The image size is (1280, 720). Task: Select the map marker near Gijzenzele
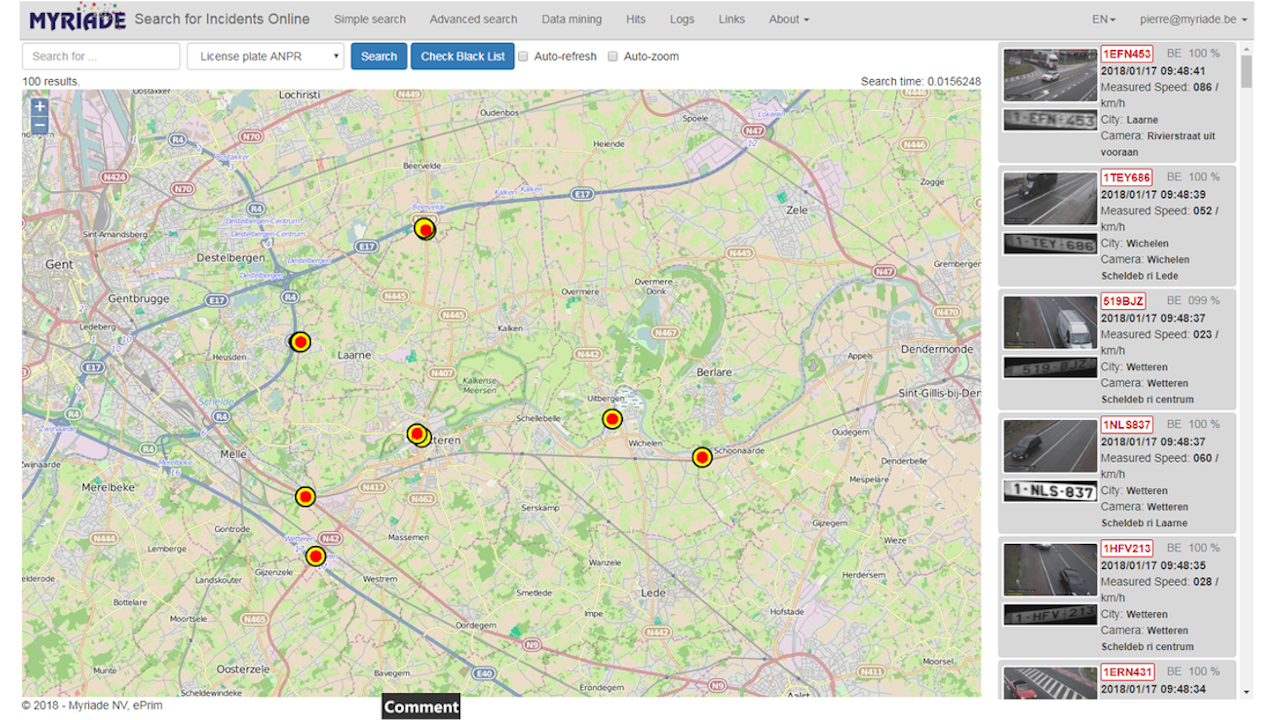coord(316,556)
